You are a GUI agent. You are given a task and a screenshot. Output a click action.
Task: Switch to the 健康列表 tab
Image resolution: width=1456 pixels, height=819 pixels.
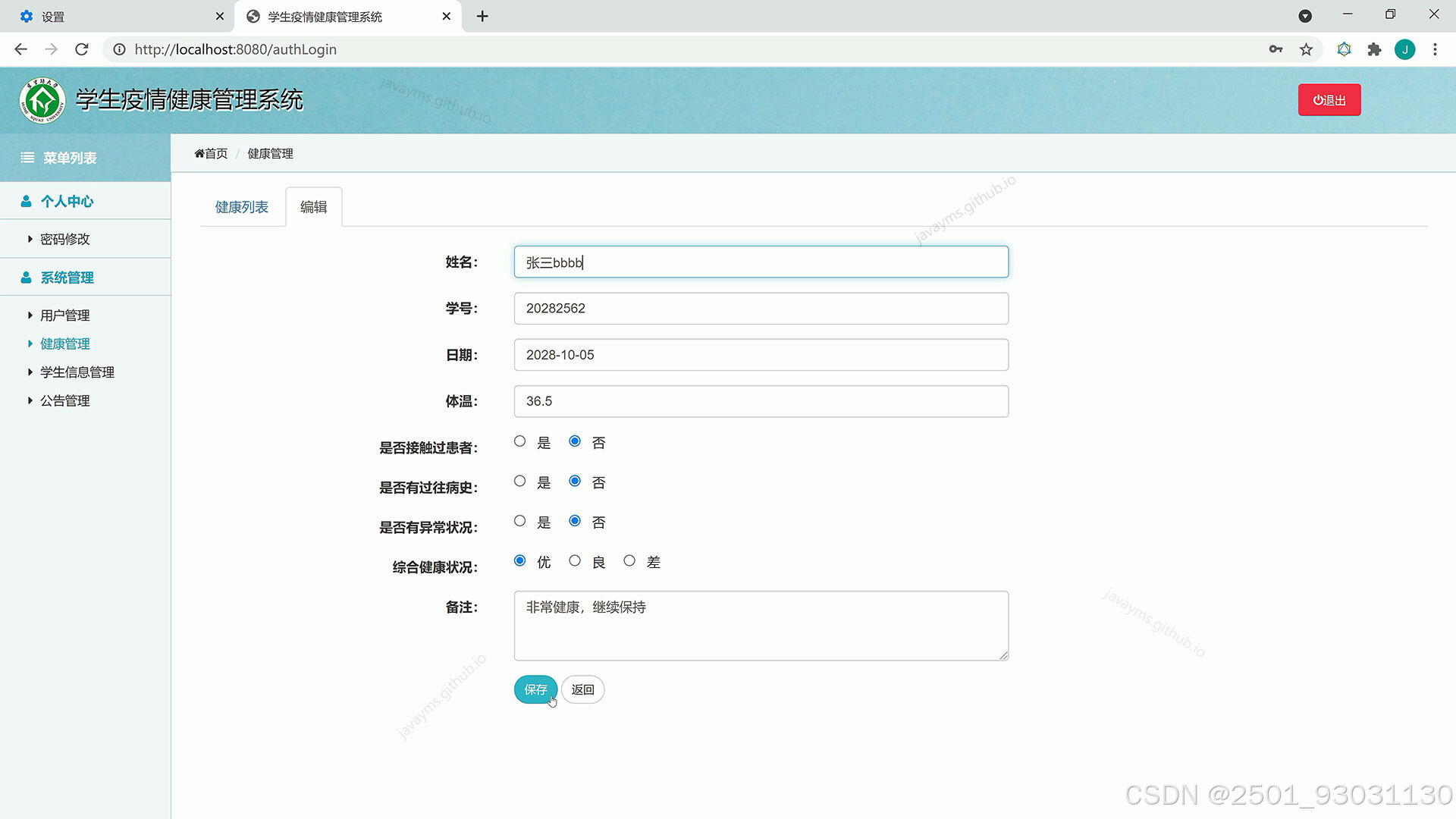pos(242,207)
